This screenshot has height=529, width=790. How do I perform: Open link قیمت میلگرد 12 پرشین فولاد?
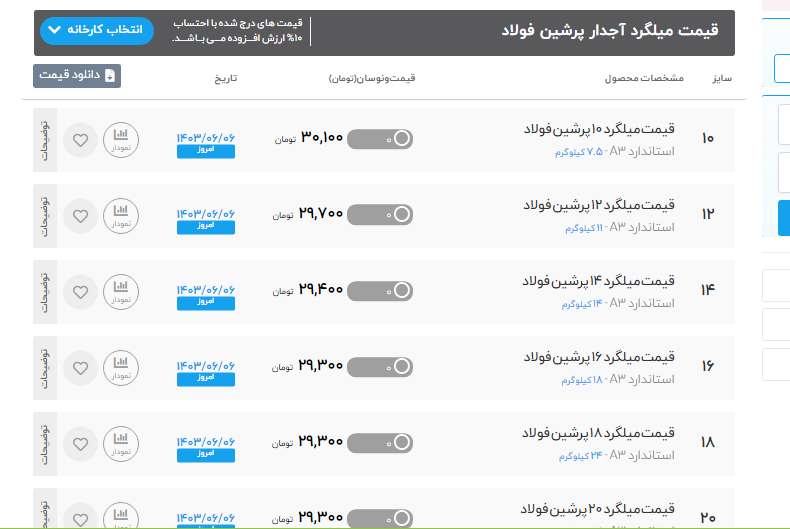600,205
